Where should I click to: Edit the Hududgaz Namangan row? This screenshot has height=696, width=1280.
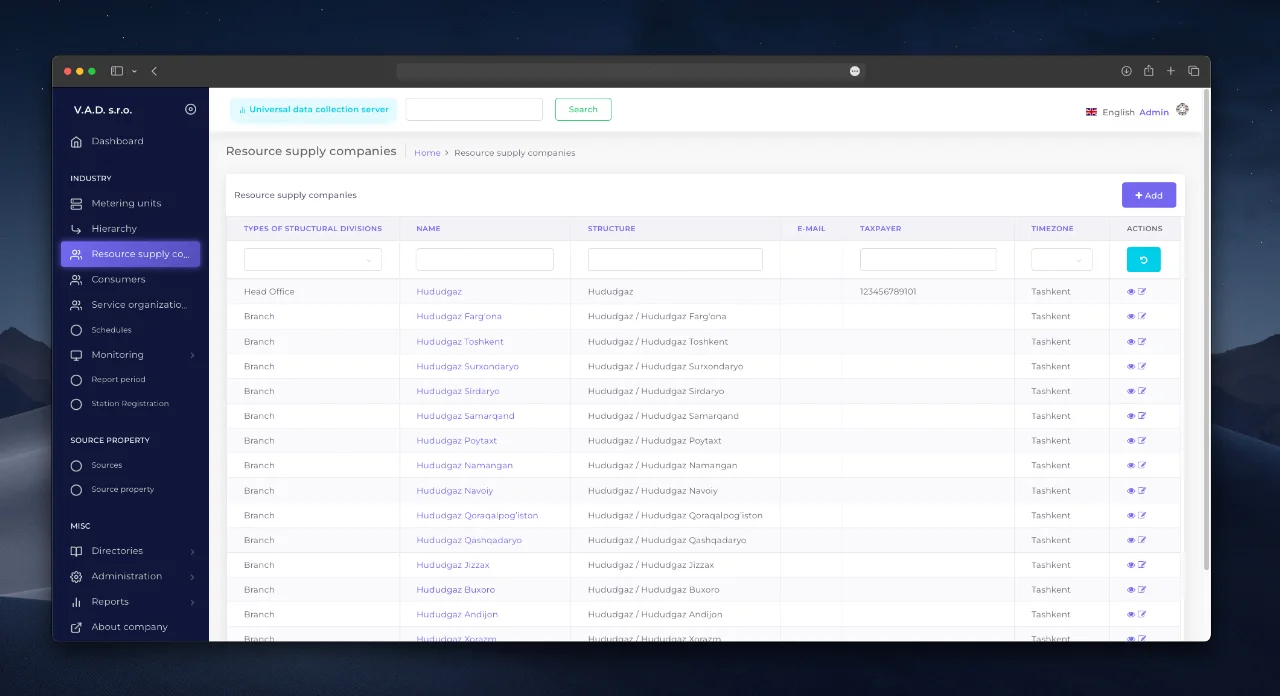[1142, 466]
